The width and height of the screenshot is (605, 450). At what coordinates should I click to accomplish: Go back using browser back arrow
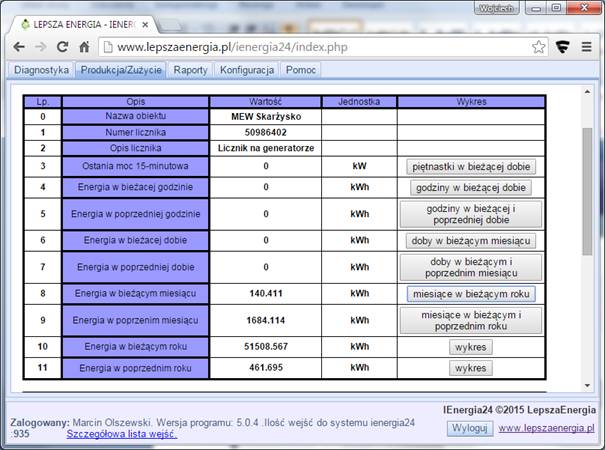pos(19,47)
